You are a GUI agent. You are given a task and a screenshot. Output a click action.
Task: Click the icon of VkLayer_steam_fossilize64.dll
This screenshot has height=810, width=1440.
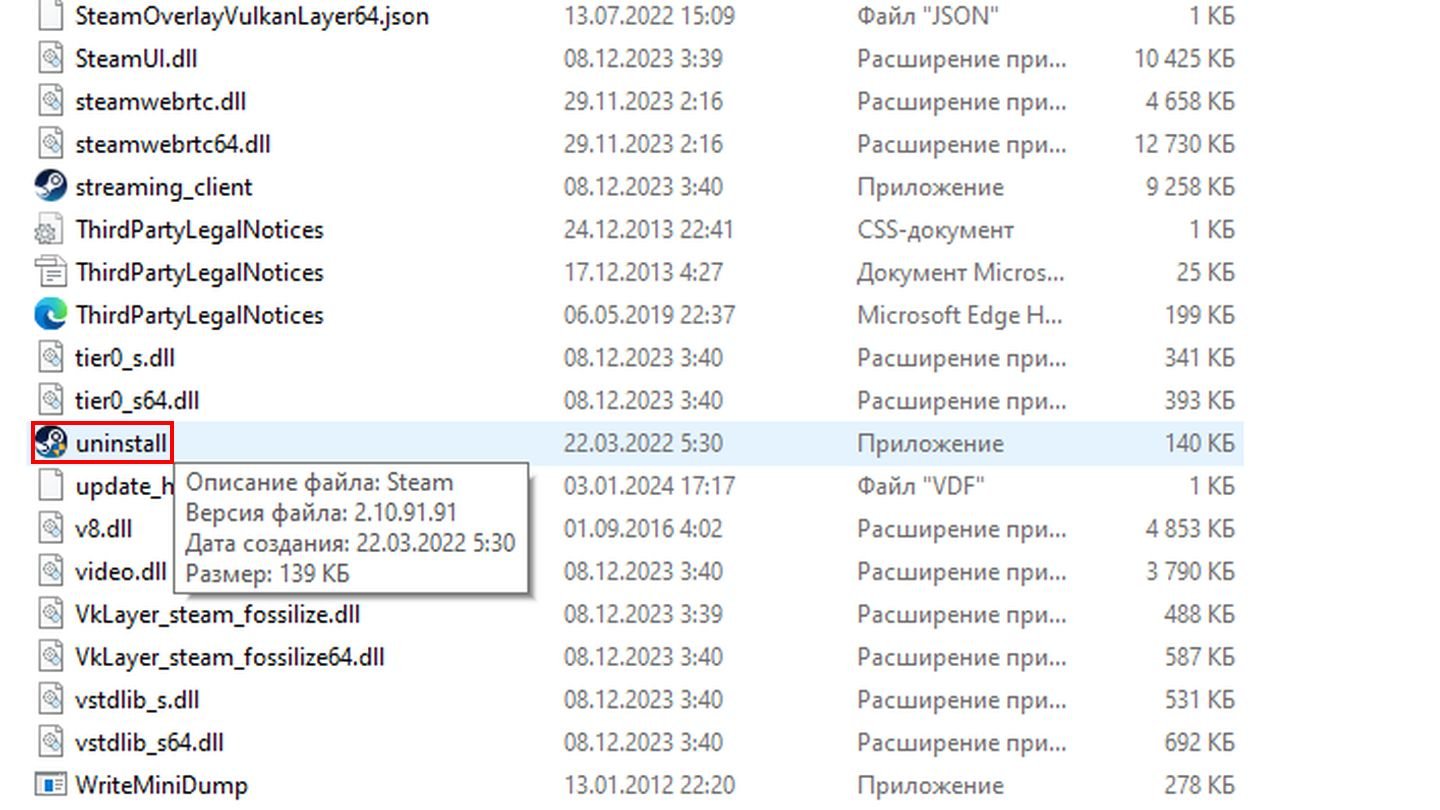point(50,657)
